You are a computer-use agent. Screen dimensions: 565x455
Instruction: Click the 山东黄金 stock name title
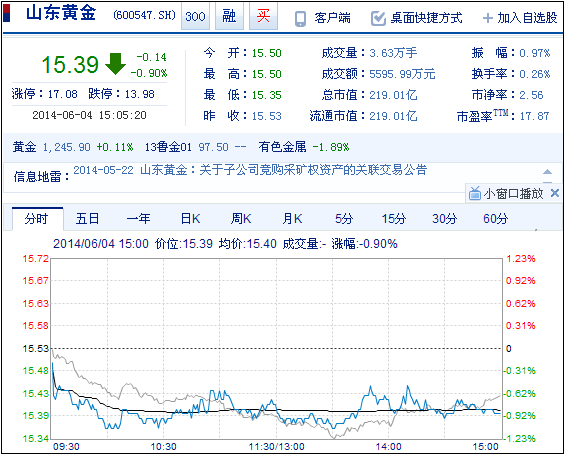[x=61, y=14]
